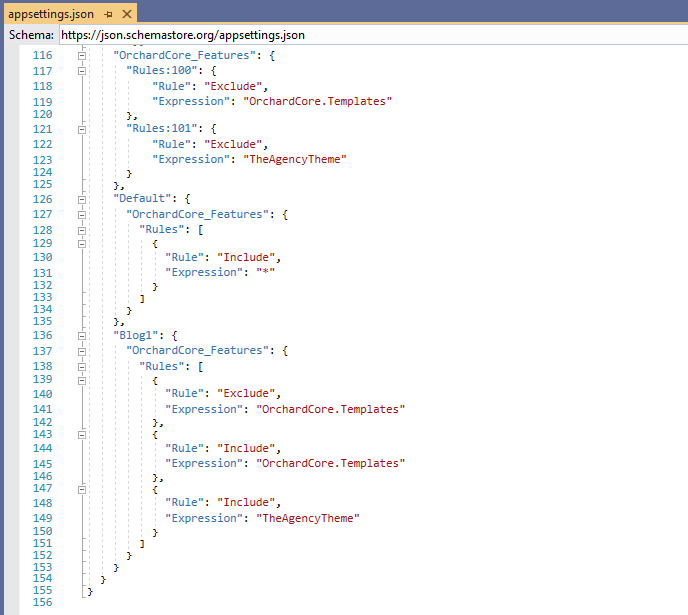This screenshot has height=615, width=688.
Task: Click "TheAgencyTheme" value on line 123
Action: click(295, 159)
